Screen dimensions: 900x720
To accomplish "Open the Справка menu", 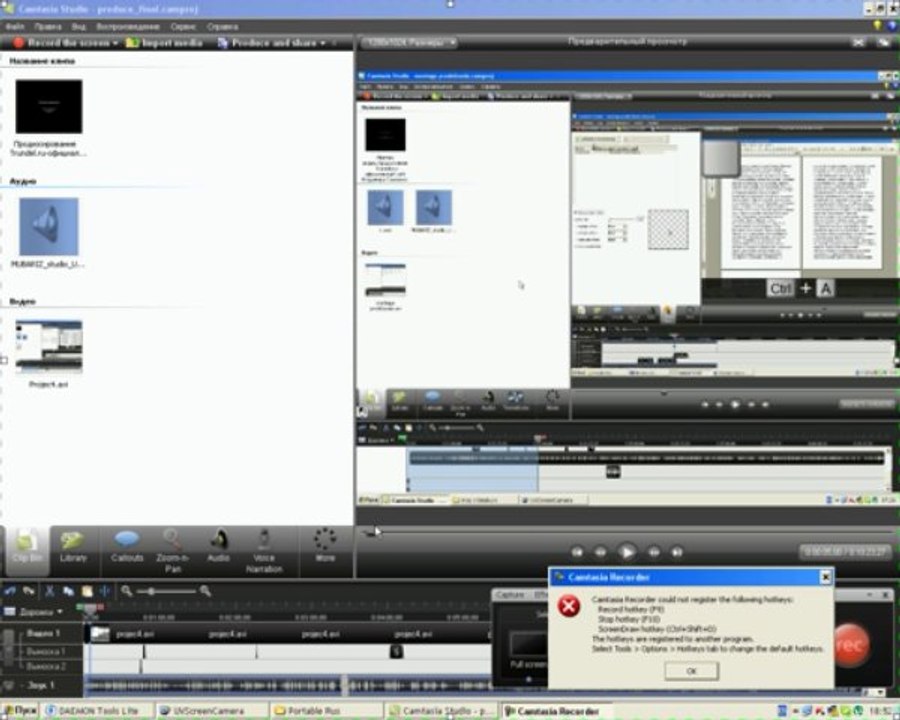I will (x=222, y=26).
